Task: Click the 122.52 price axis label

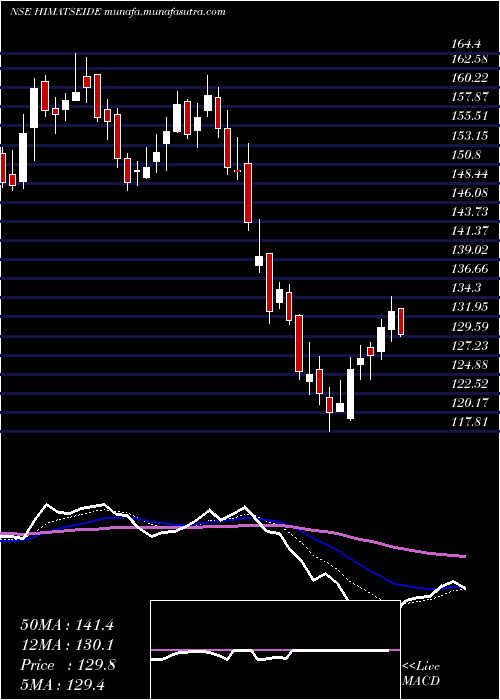Action: pos(470,384)
